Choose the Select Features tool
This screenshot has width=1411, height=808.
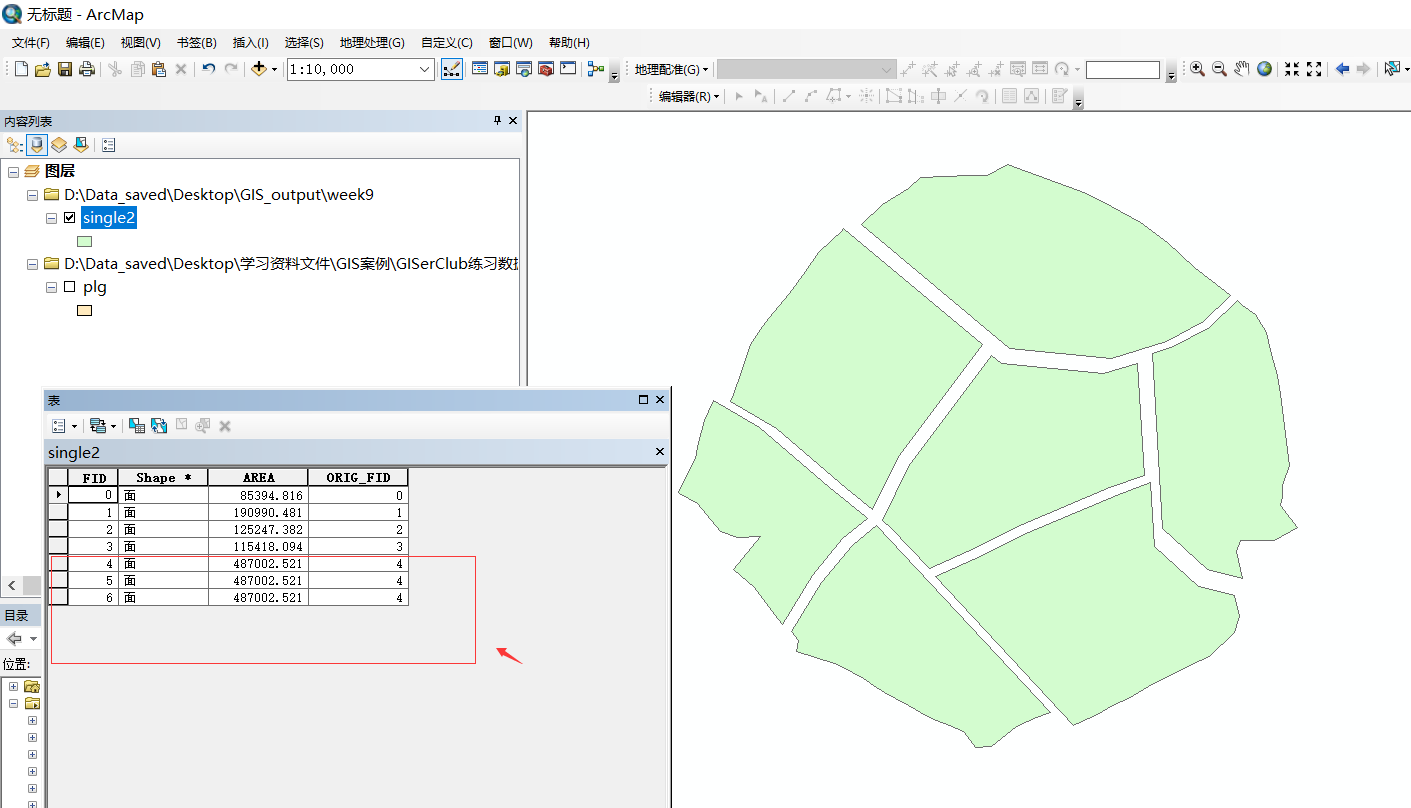[1392, 69]
